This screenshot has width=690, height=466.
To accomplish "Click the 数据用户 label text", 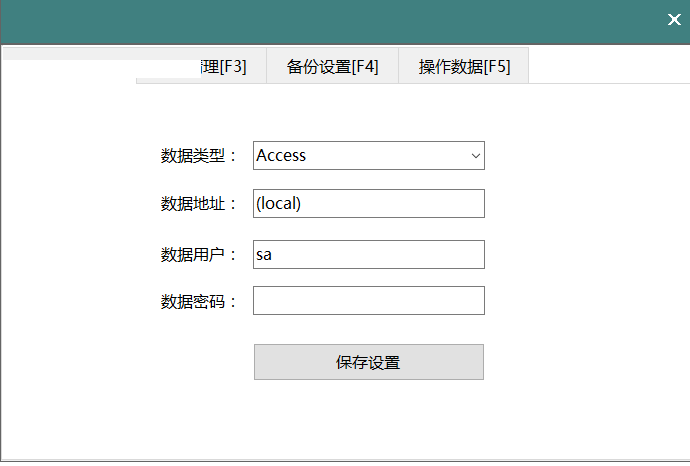I will pyautogui.click(x=199, y=255).
